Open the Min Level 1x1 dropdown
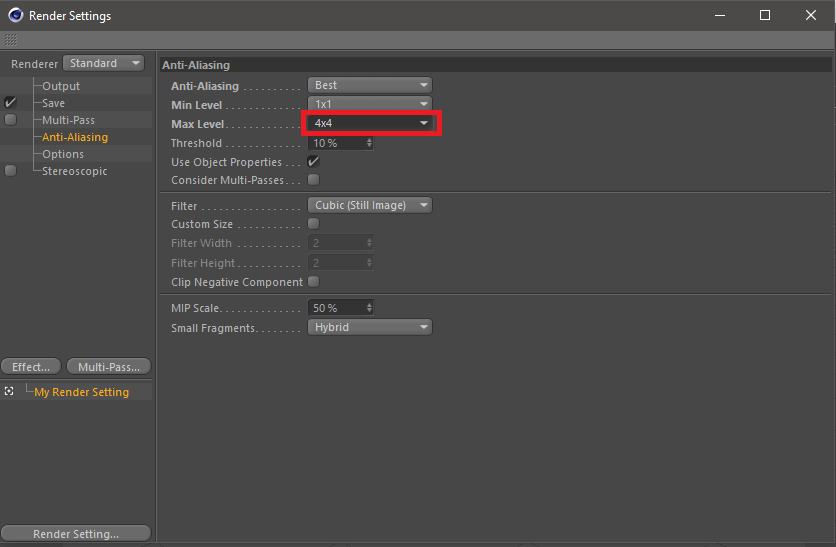Screen dimensions: 836x547 click(369, 104)
